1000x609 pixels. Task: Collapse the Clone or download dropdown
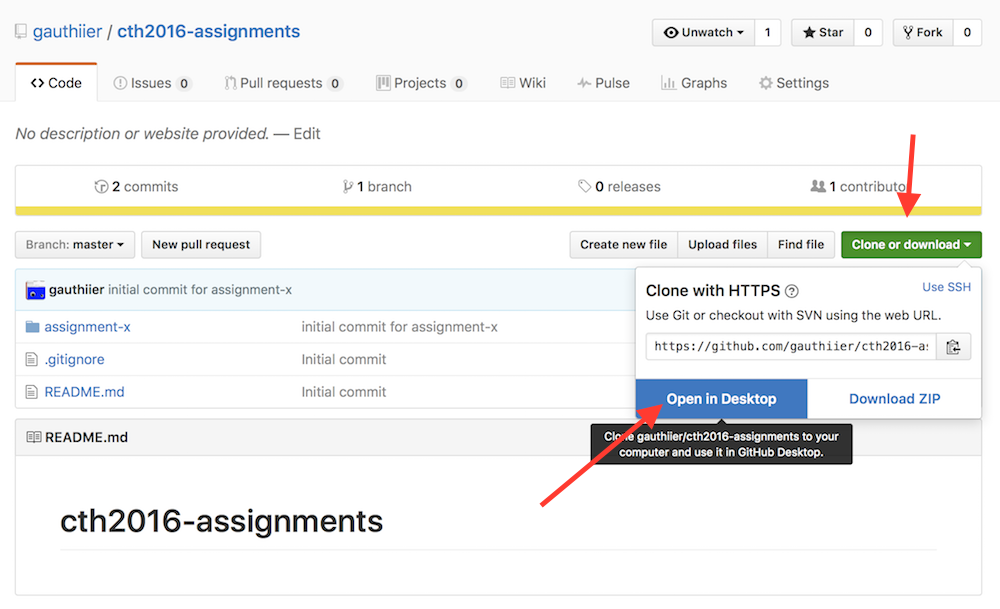pos(911,245)
